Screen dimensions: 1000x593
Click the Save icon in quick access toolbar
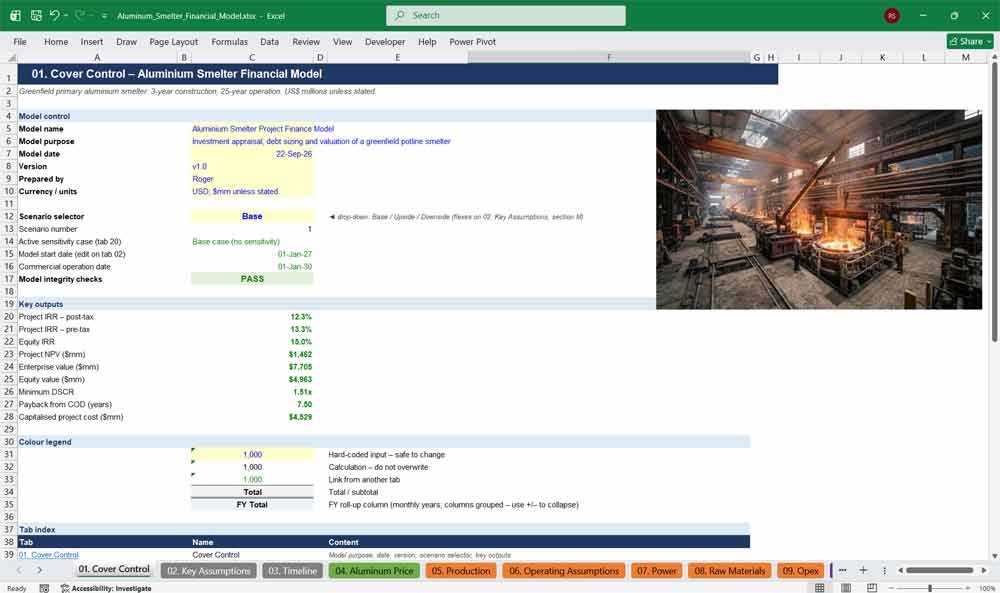[x=36, y=15]
